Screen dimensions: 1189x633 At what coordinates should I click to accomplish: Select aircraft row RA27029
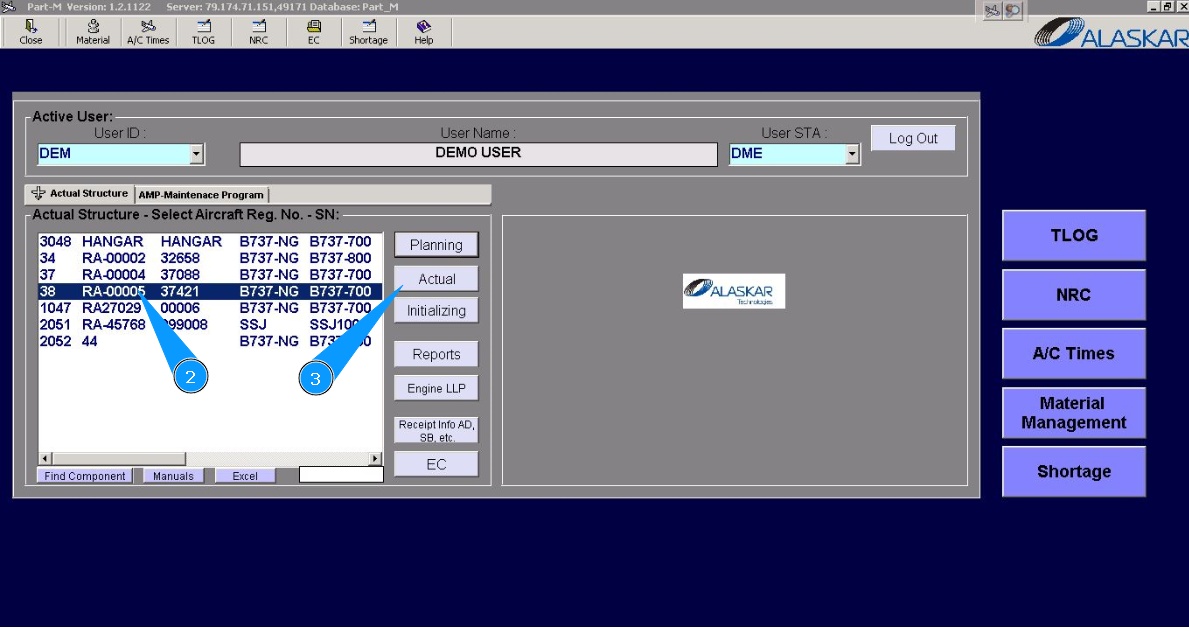click(x=210, y=308)
